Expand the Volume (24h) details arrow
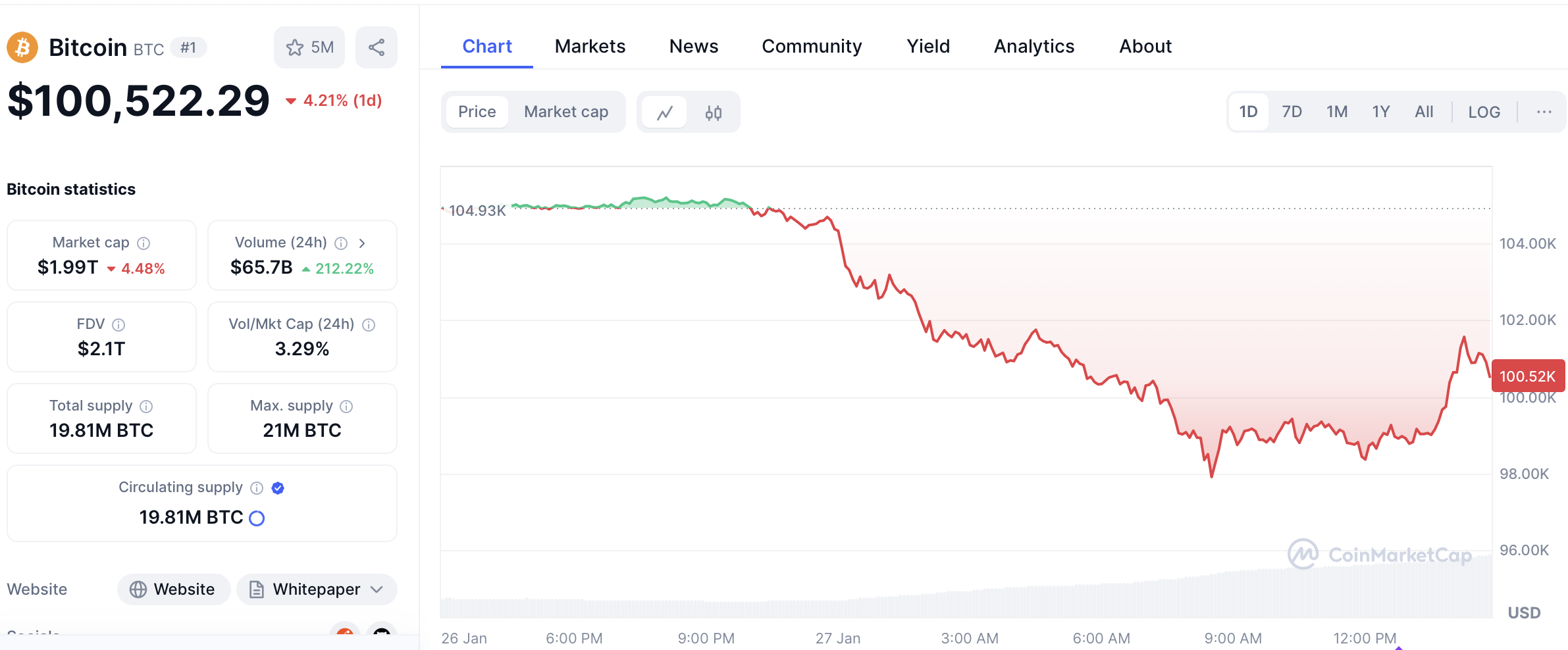This screenshot has width=1568, height=650. tap(362, 243)
